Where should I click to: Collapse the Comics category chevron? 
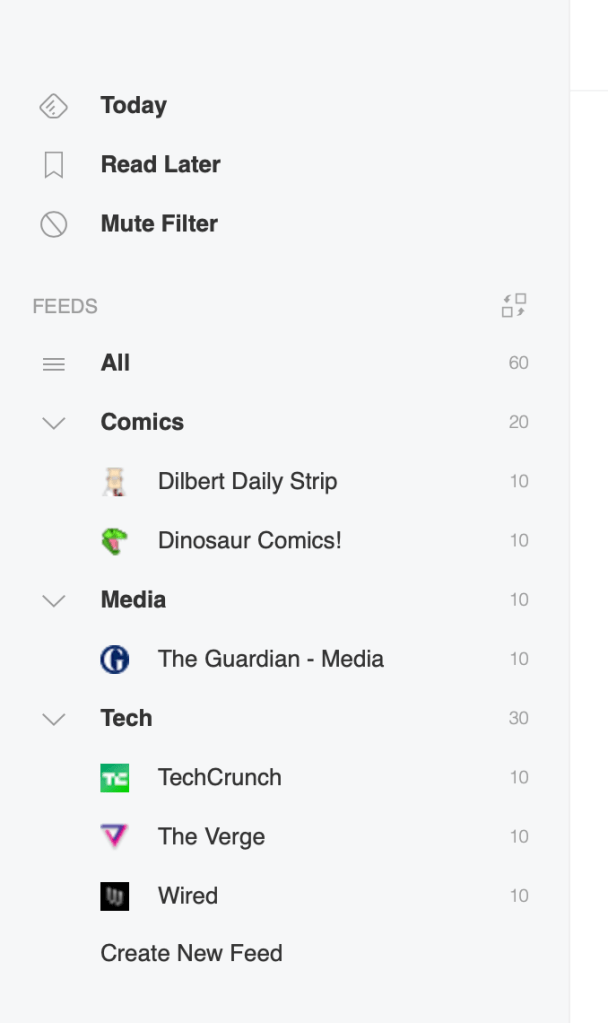point(54,423)
